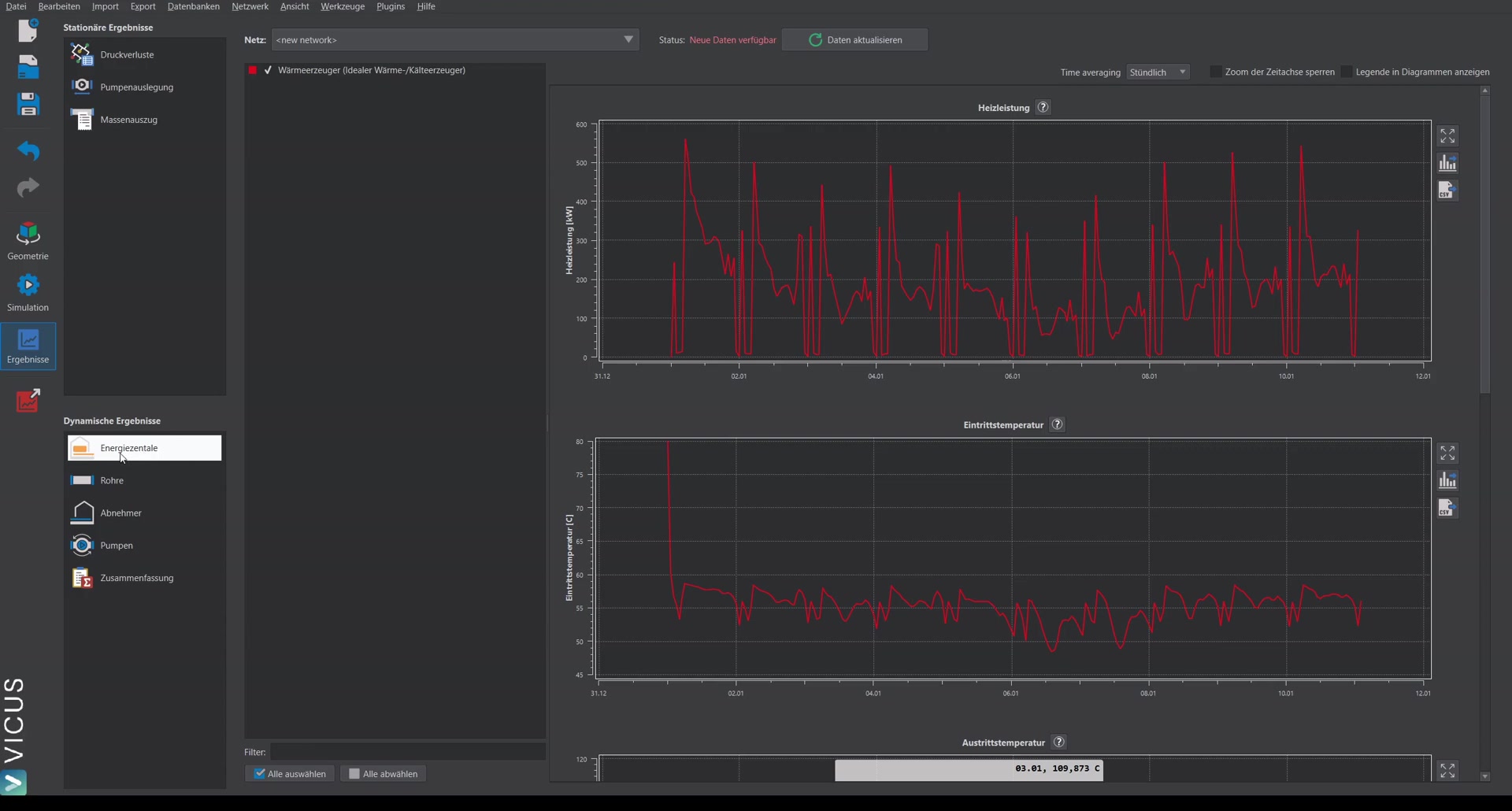Open the Bearbeiten menu
The image size is (1512, 811).
59,6
